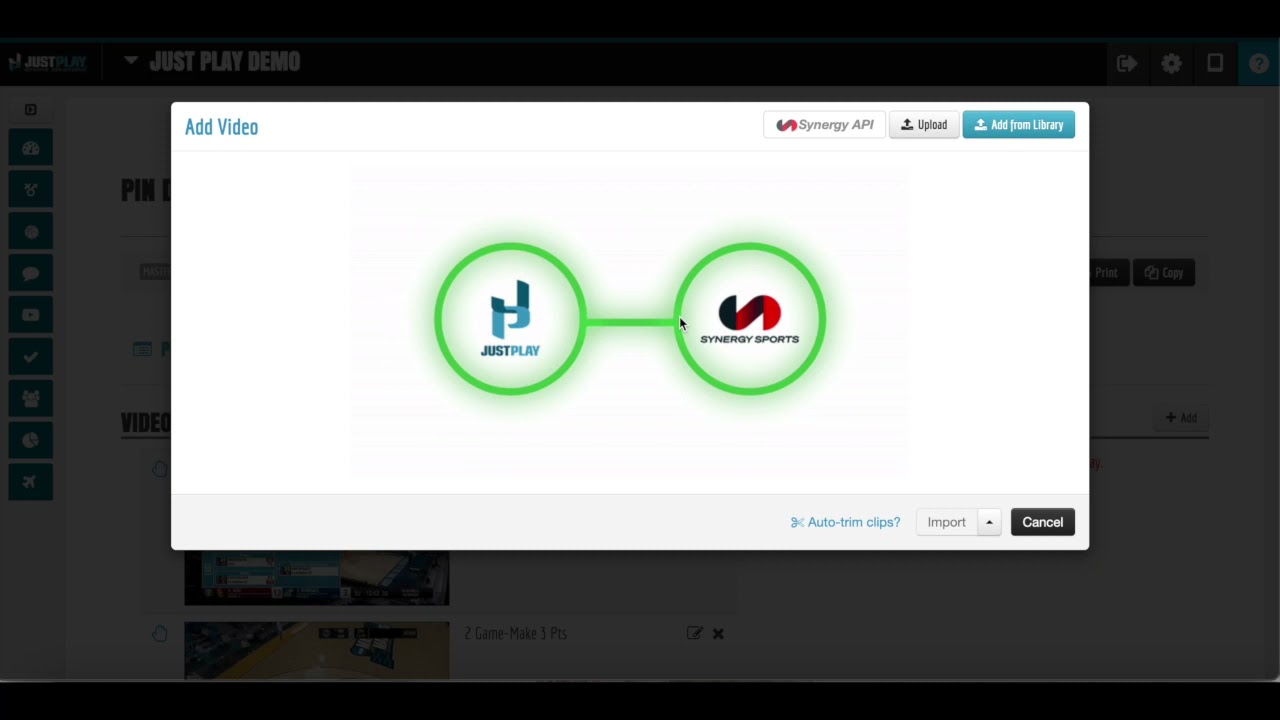Screen dimensions: 1280x720
Task: Open the scoreboard video thumbnail behind dialog
Action: point(317,578)
